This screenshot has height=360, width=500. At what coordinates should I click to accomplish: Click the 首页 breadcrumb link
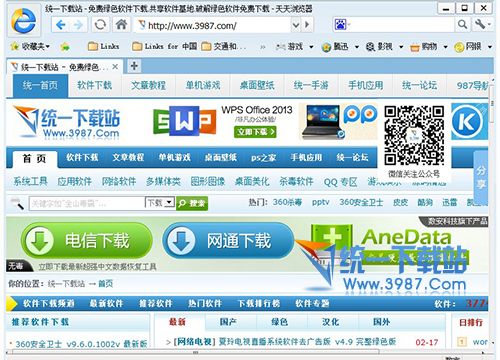(x=106, y=284)
